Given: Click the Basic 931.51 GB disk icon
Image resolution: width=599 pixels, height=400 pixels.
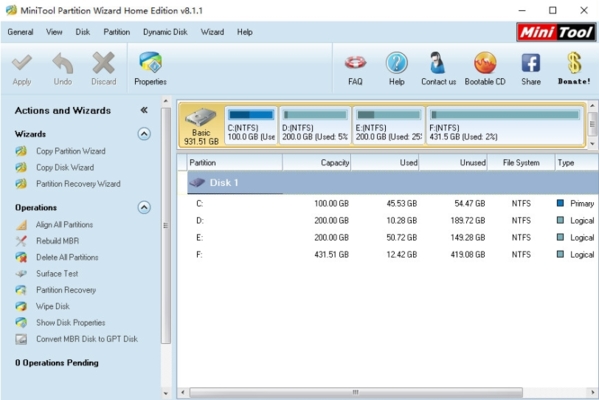Looking at the screenshot, I should (x=201, y=117).
